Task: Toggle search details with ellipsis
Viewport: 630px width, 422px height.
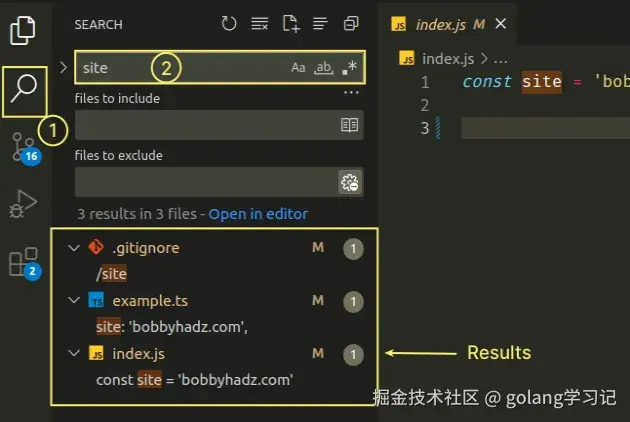Action: pos(351,92)
